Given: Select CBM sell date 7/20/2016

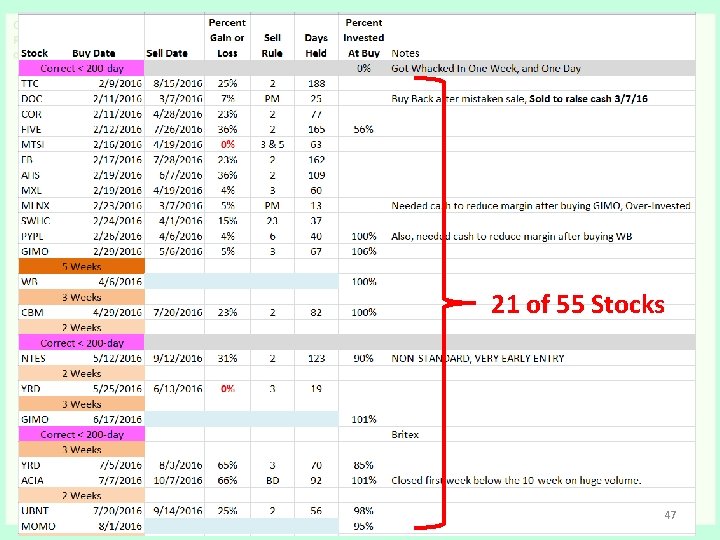Looking at the screenshot, I should coord(178,312).
